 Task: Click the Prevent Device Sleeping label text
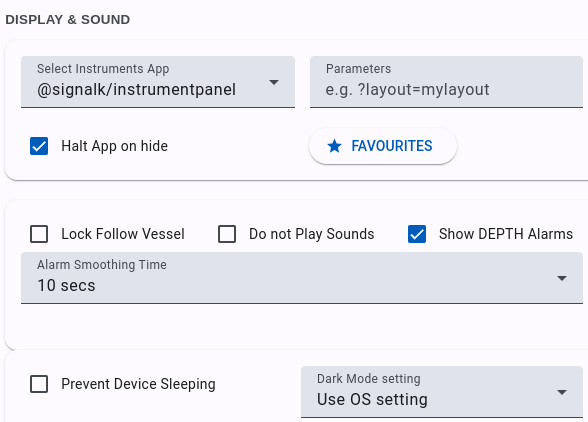click(138, 384)
